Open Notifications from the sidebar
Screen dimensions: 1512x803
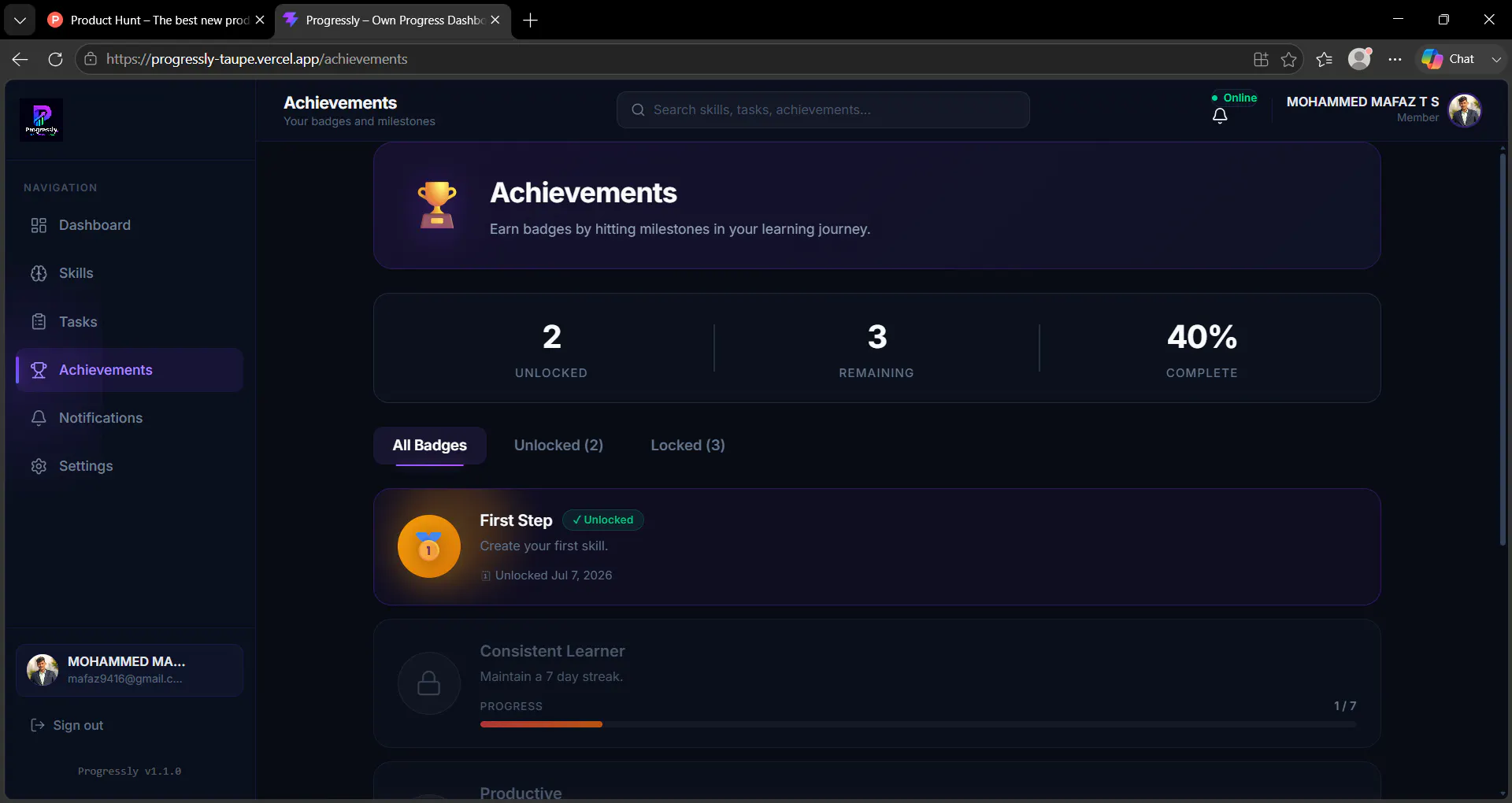coord(129,418)
